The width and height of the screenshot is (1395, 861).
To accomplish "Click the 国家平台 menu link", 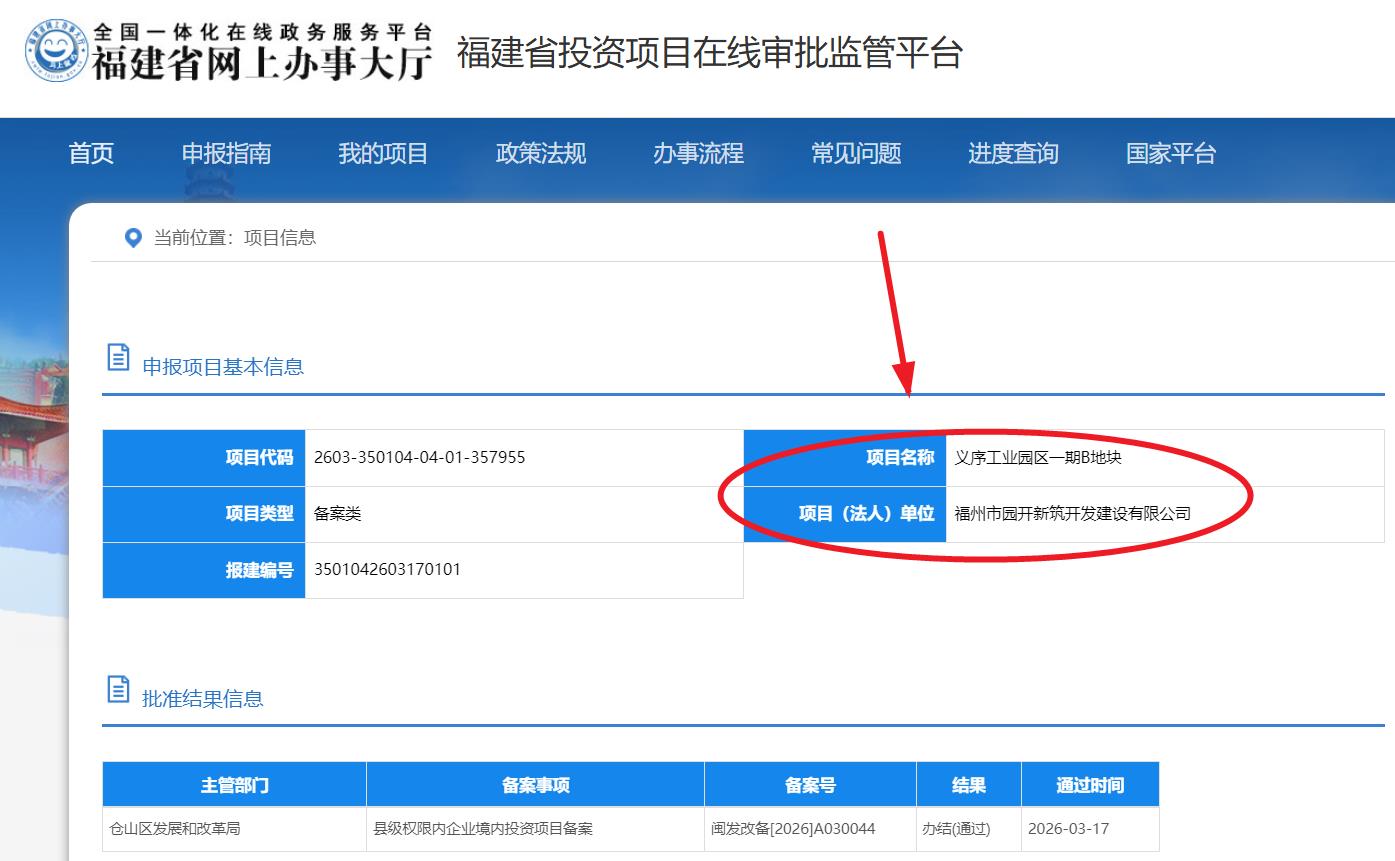I will point(1171,154).
